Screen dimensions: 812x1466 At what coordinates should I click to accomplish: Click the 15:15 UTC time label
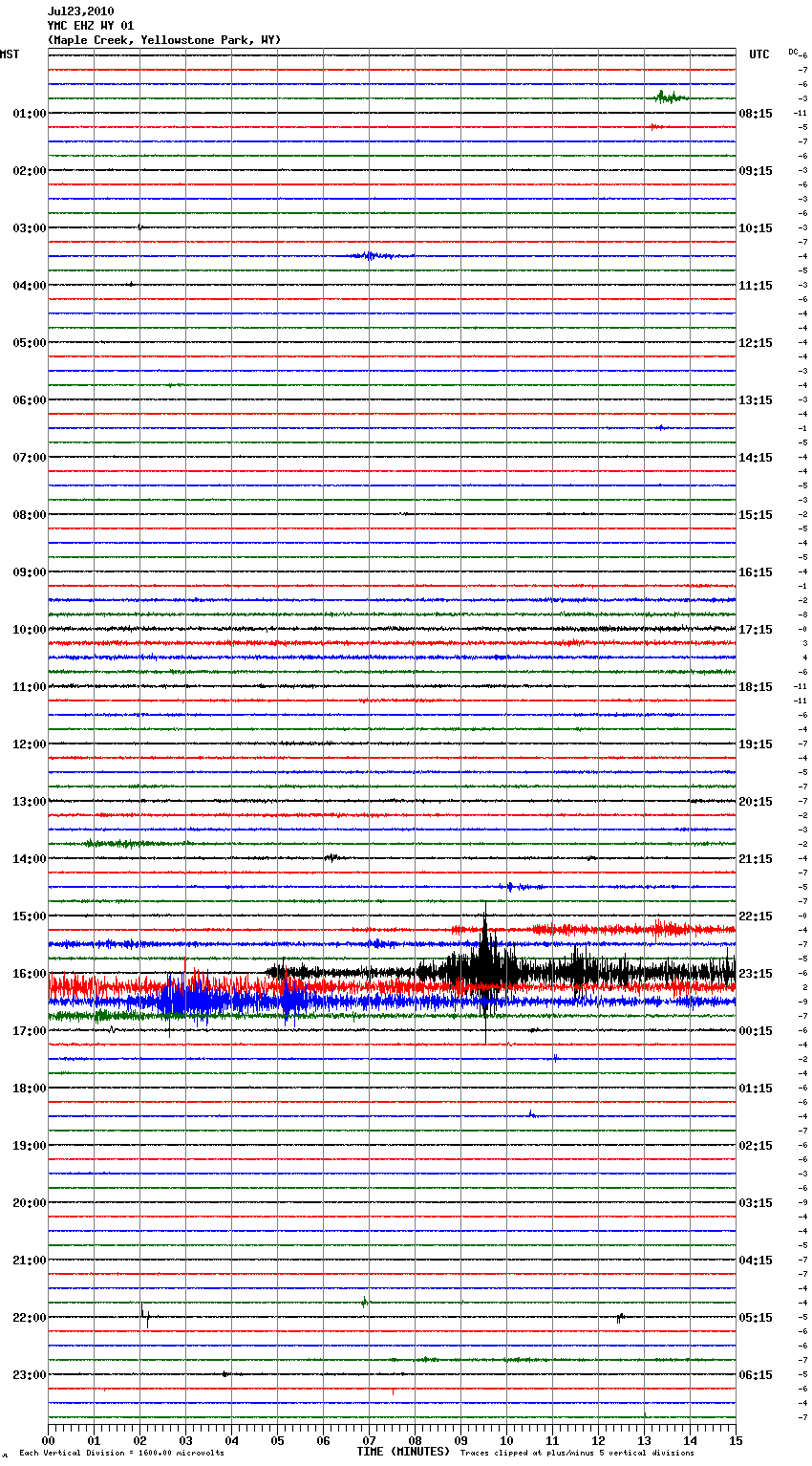coord(756,515)
